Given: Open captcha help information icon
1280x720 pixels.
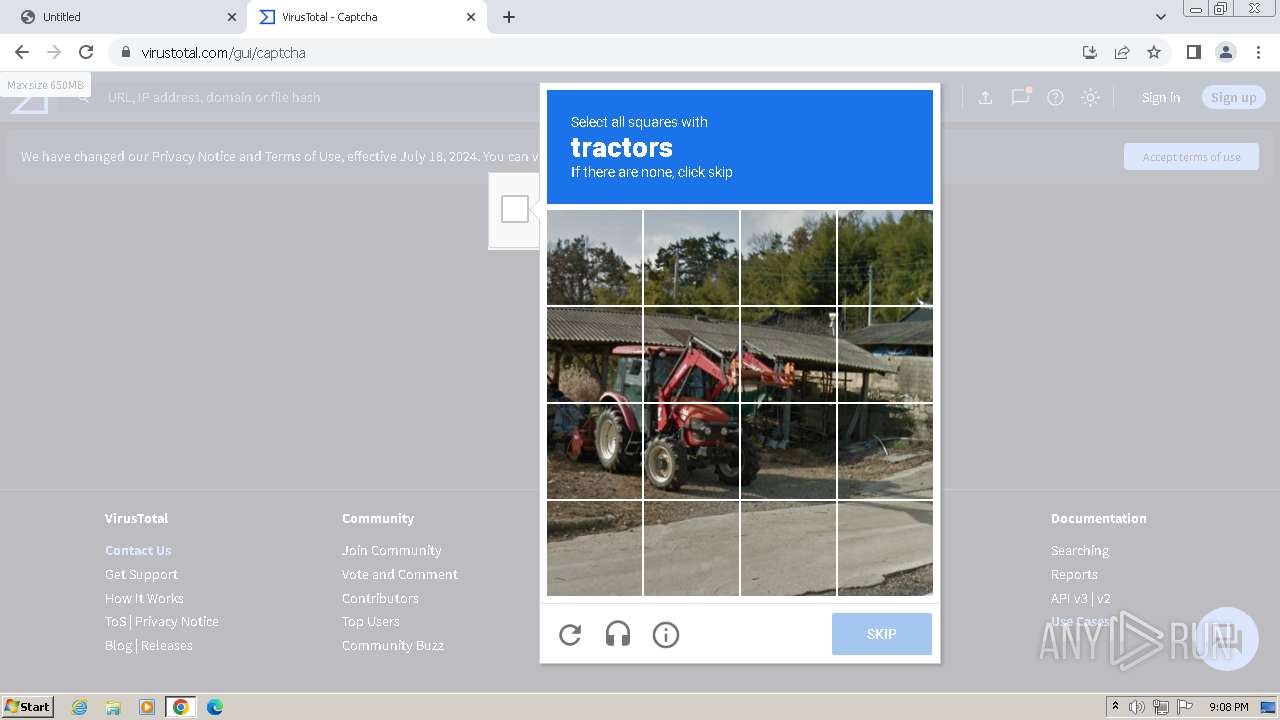Looking at the screenshot, I should point(666,634).
